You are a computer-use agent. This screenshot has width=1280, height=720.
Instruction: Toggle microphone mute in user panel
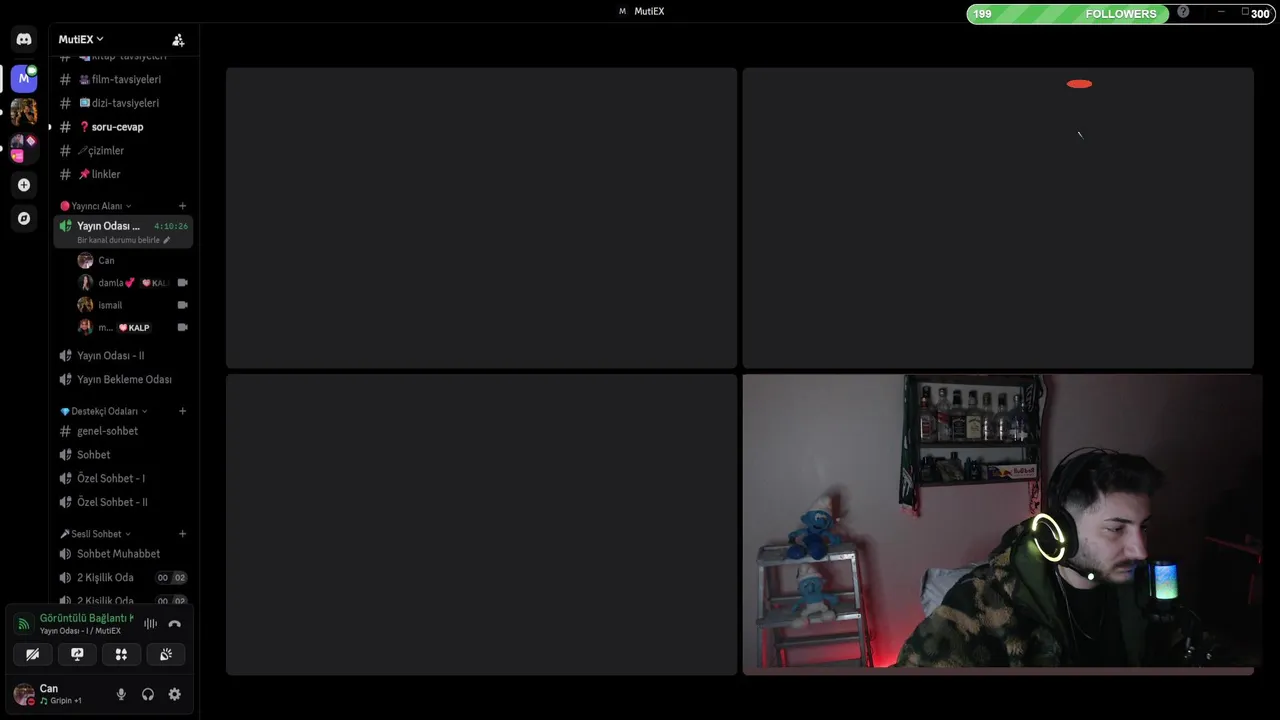121,694
